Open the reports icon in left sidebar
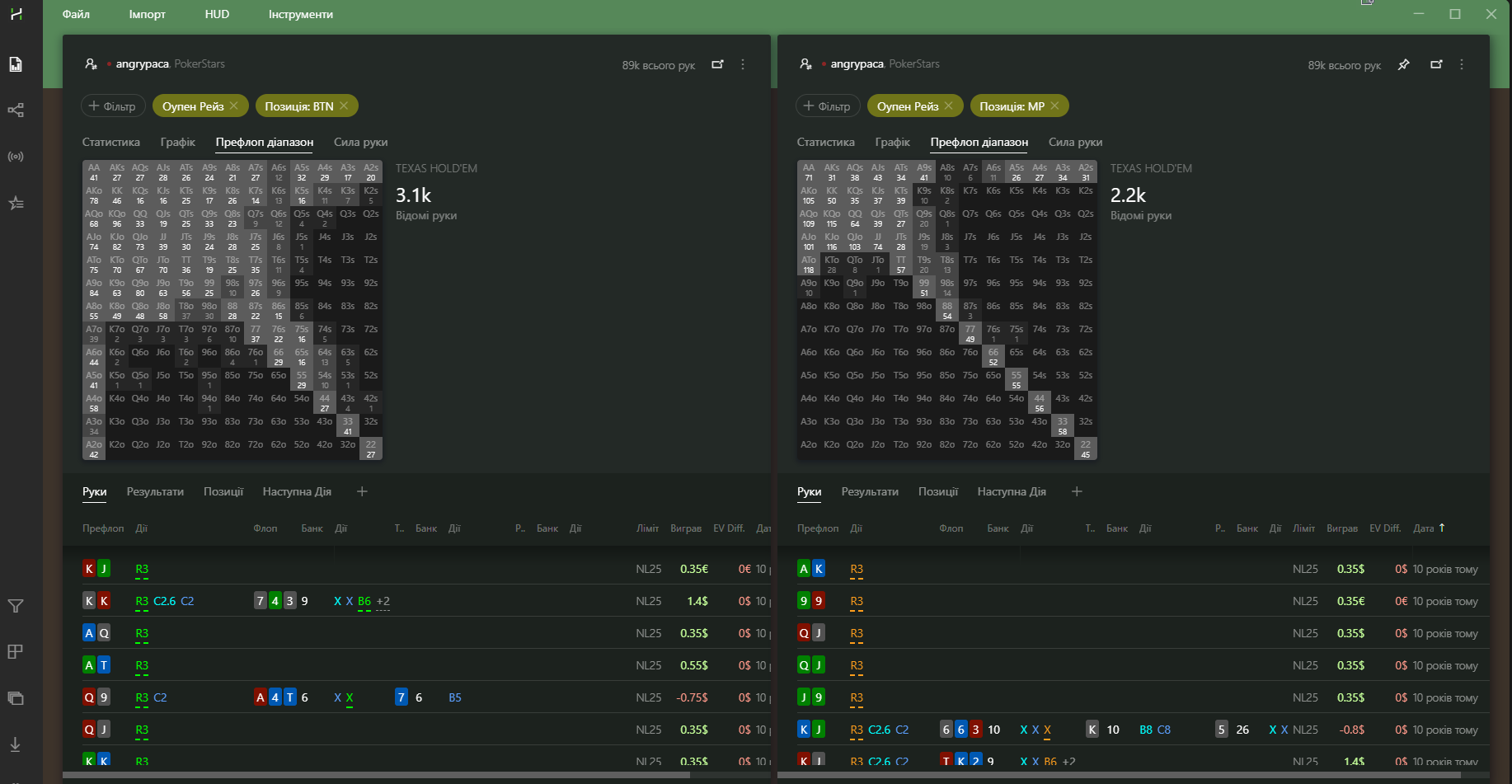This screenshot has width=1512, height=784. pyautogui.click(x=16, y=64)
